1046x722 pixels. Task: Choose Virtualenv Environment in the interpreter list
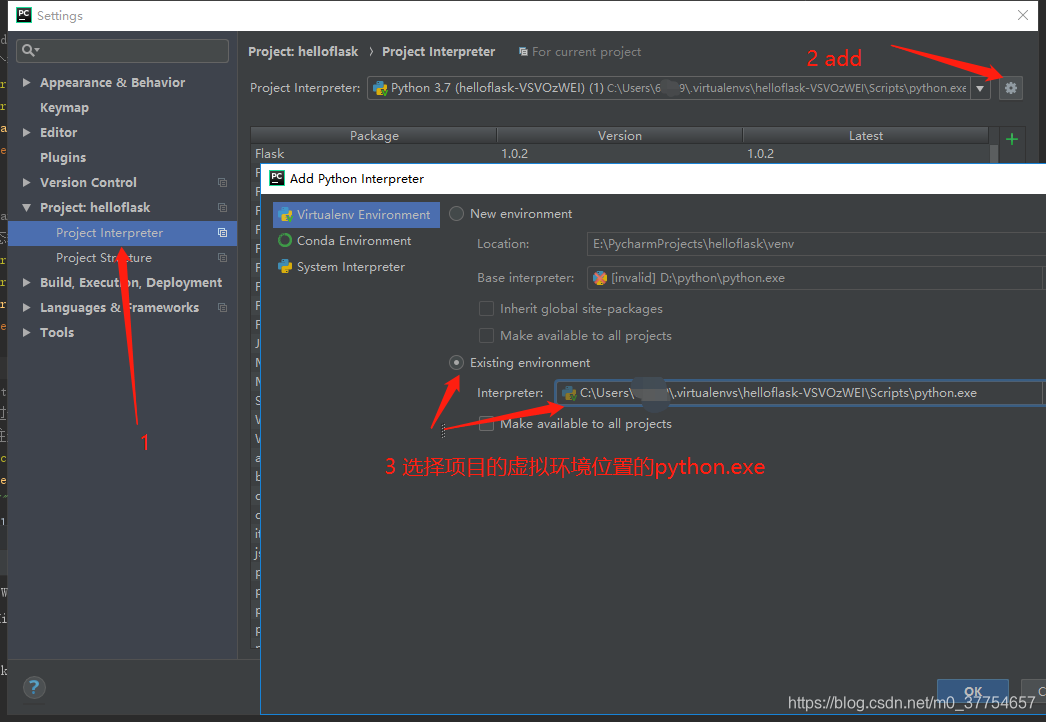coord(356,215)
